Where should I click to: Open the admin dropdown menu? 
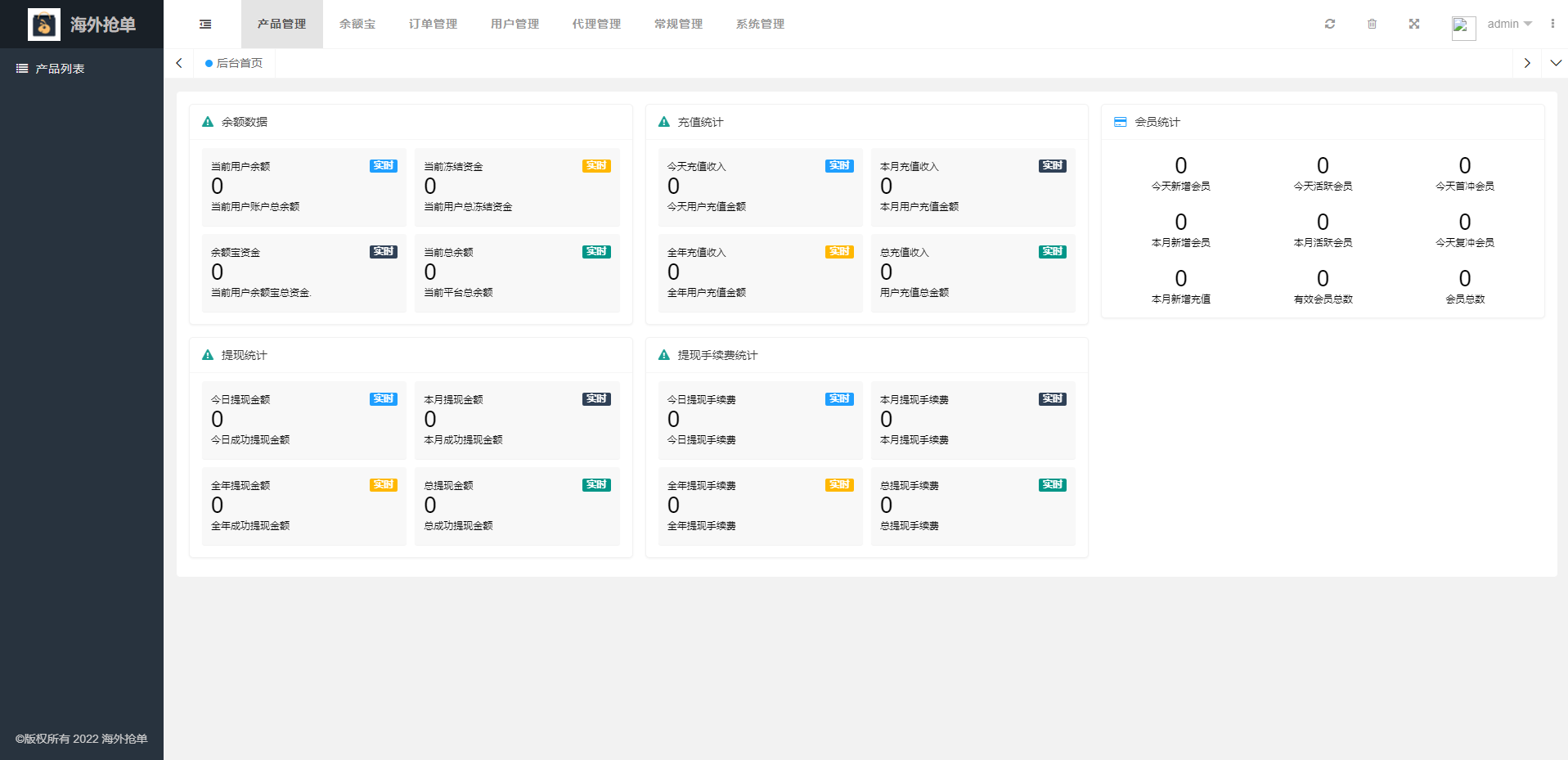click(1507, 24)
